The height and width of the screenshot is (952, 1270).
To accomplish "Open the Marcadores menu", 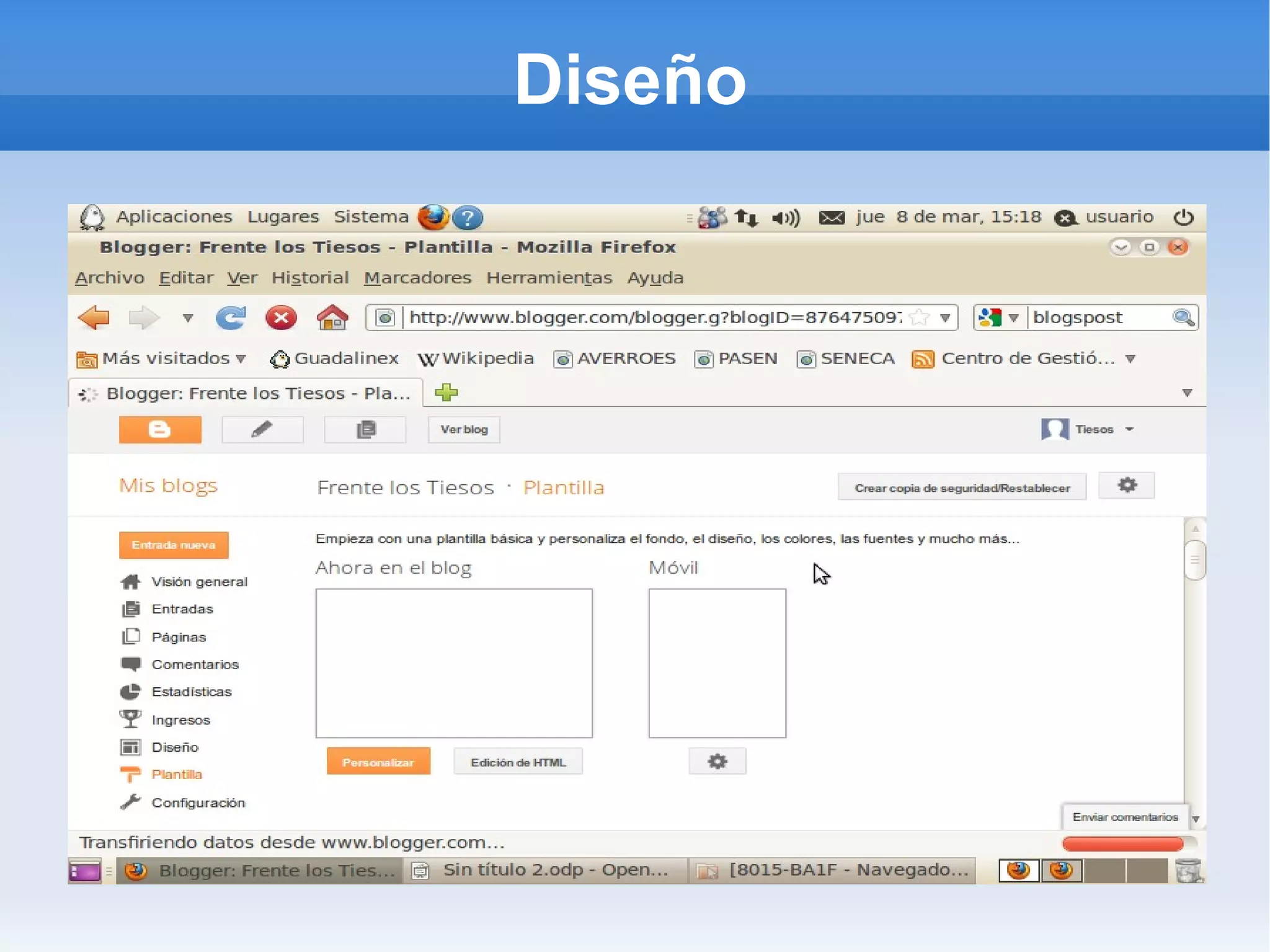I will [x=417, y=278].
